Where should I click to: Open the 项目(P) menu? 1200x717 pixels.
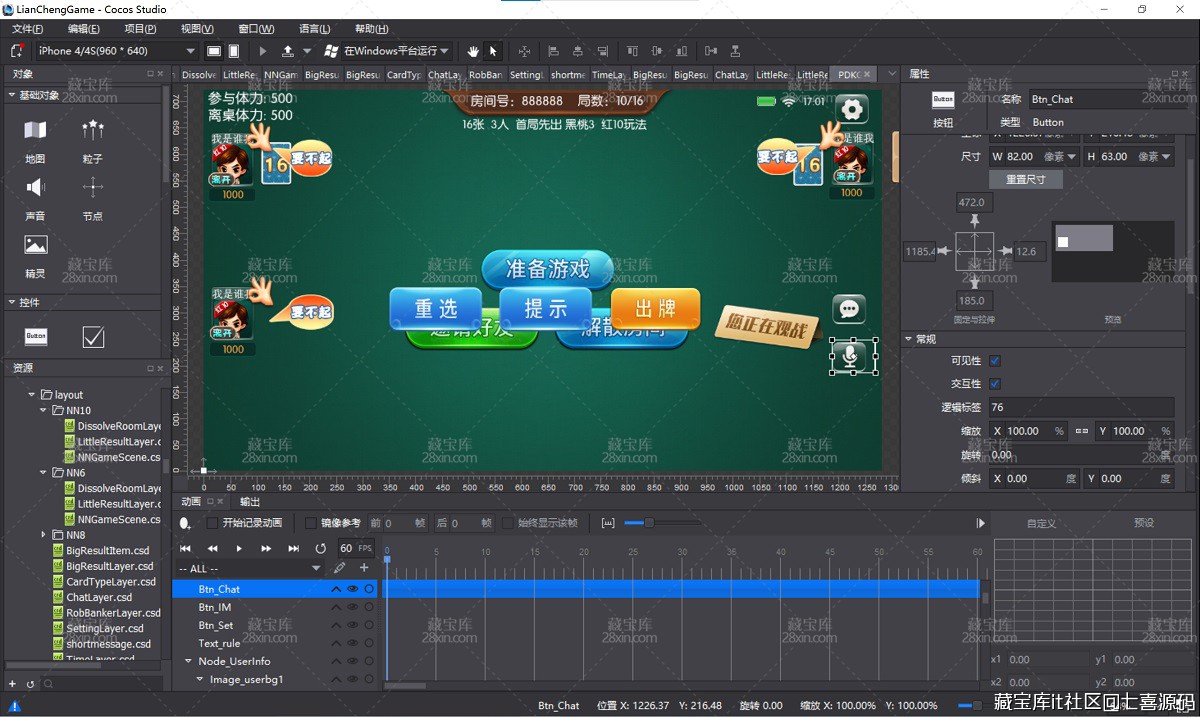coord(140,29)
